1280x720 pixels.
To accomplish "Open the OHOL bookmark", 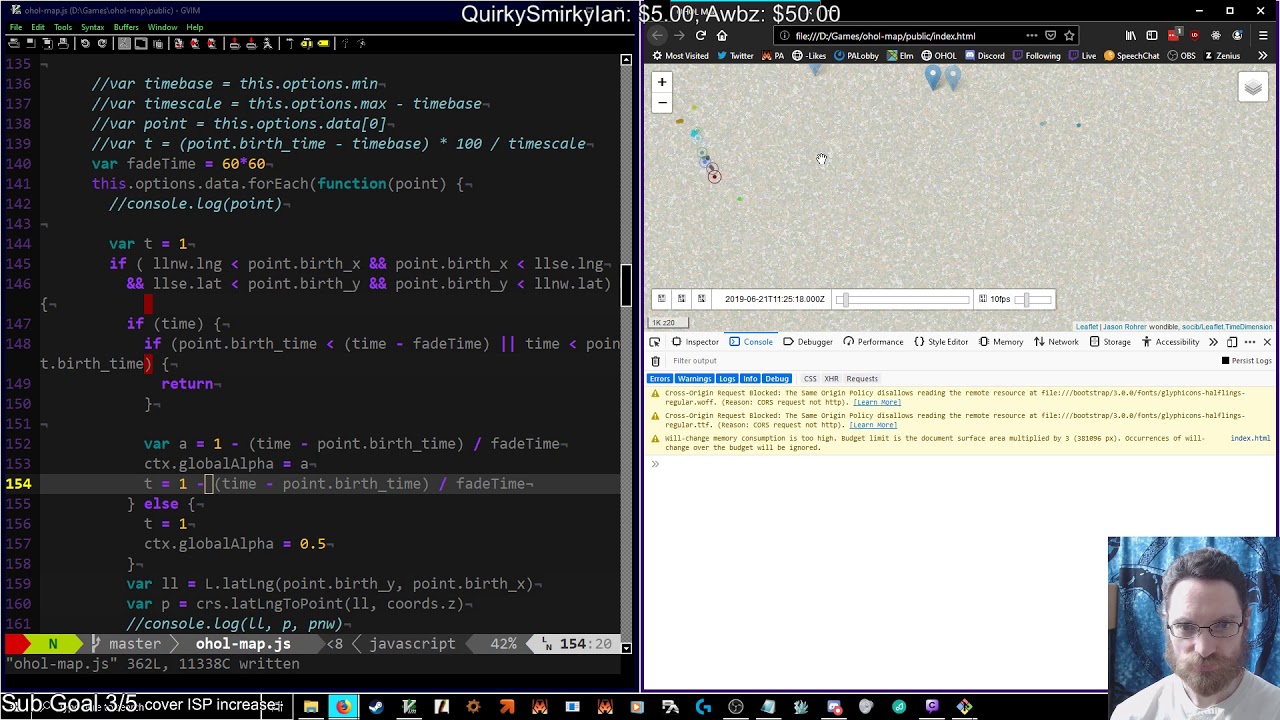I will (x=938, y=56).
